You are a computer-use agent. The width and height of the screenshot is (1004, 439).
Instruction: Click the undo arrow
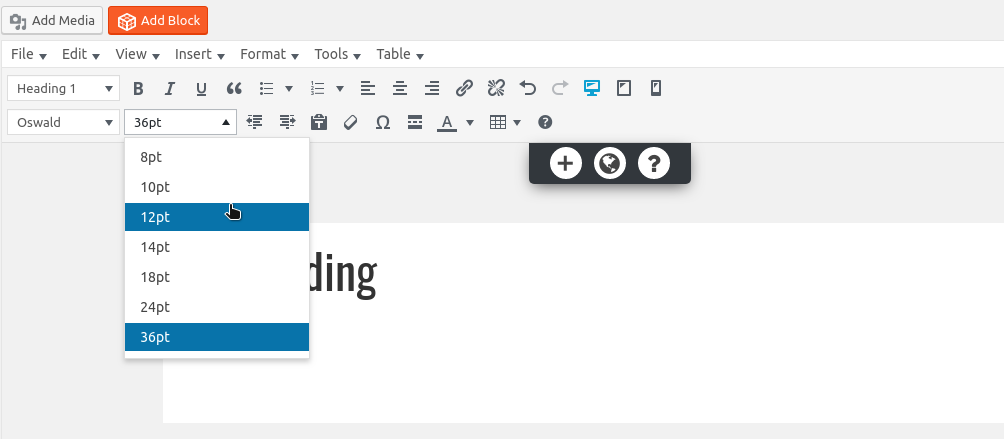point(528,89)
